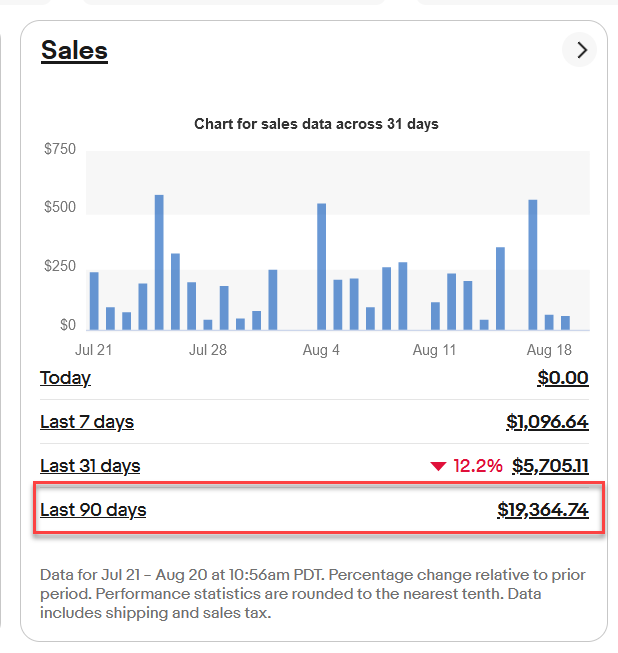Select the first bar above Jul 21
Screen dimensions: 618x653
click(x=94, y=300)
